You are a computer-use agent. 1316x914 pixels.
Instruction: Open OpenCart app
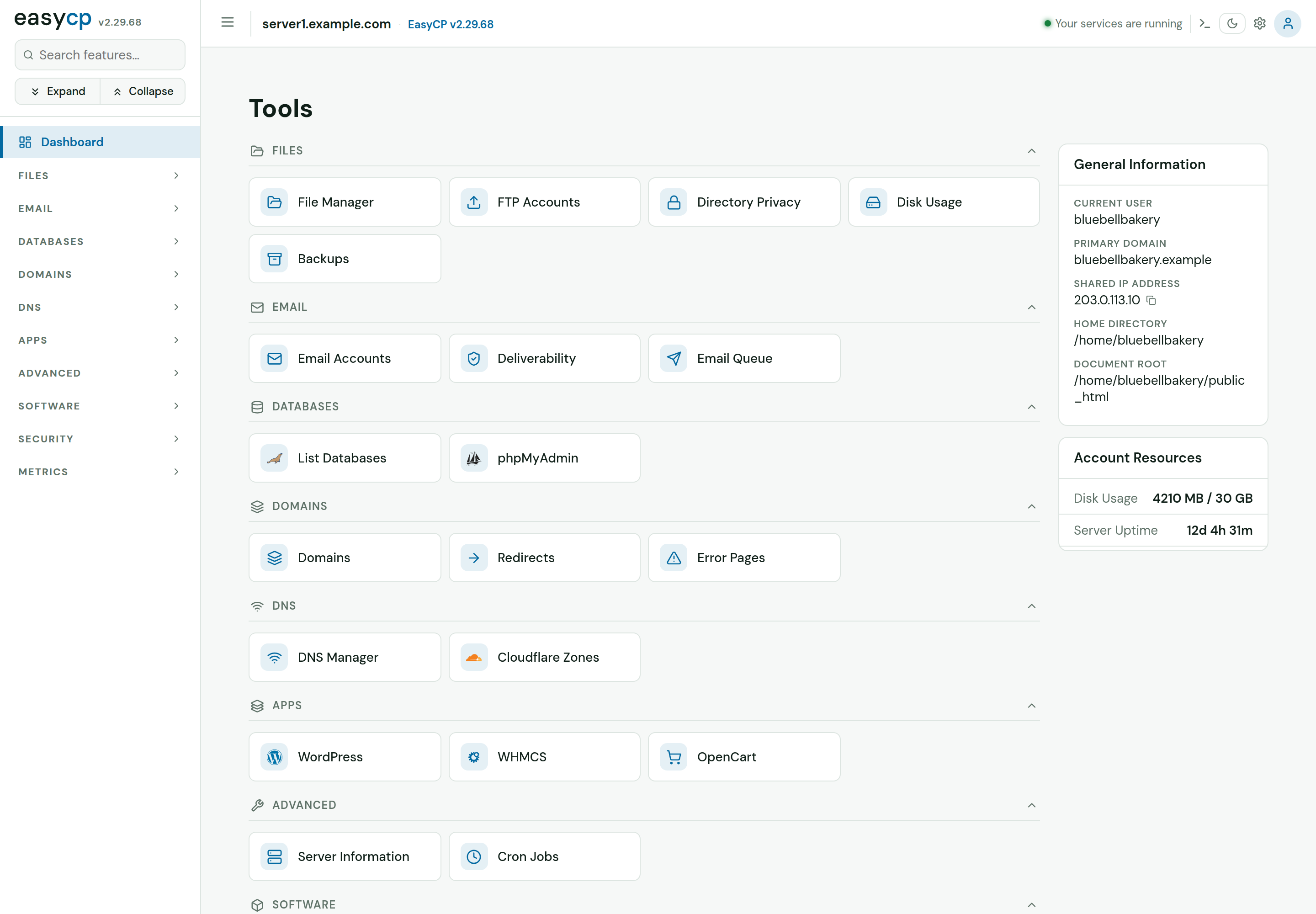coord(744,756)
